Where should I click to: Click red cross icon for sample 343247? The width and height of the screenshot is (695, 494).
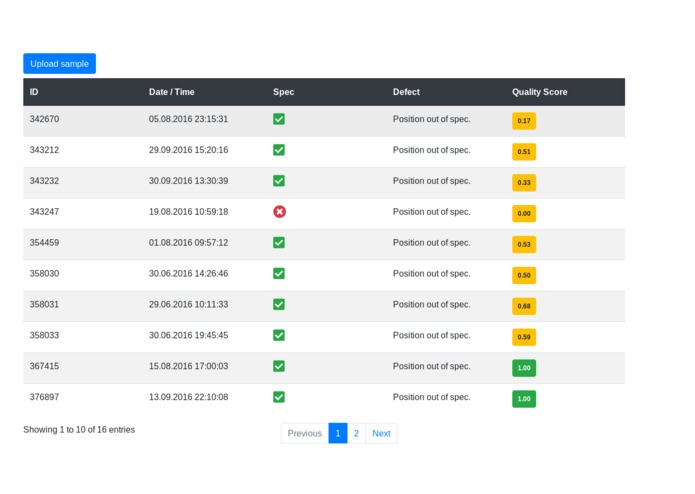279,212
